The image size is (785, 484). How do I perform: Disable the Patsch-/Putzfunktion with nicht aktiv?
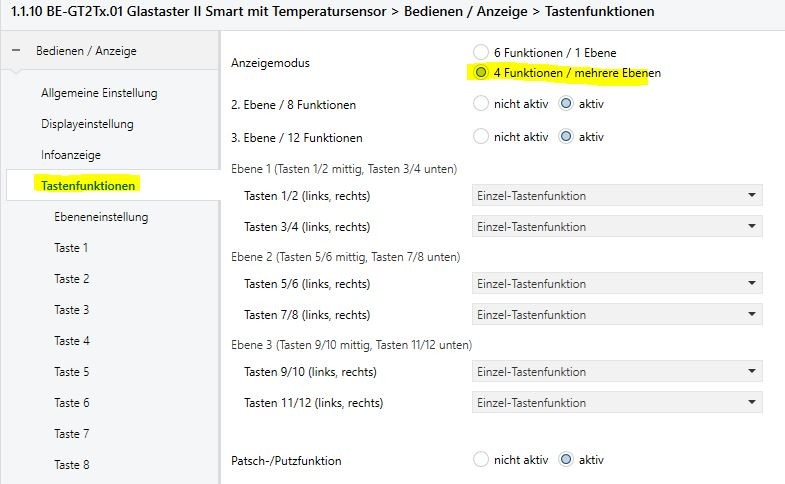(481, 460)
